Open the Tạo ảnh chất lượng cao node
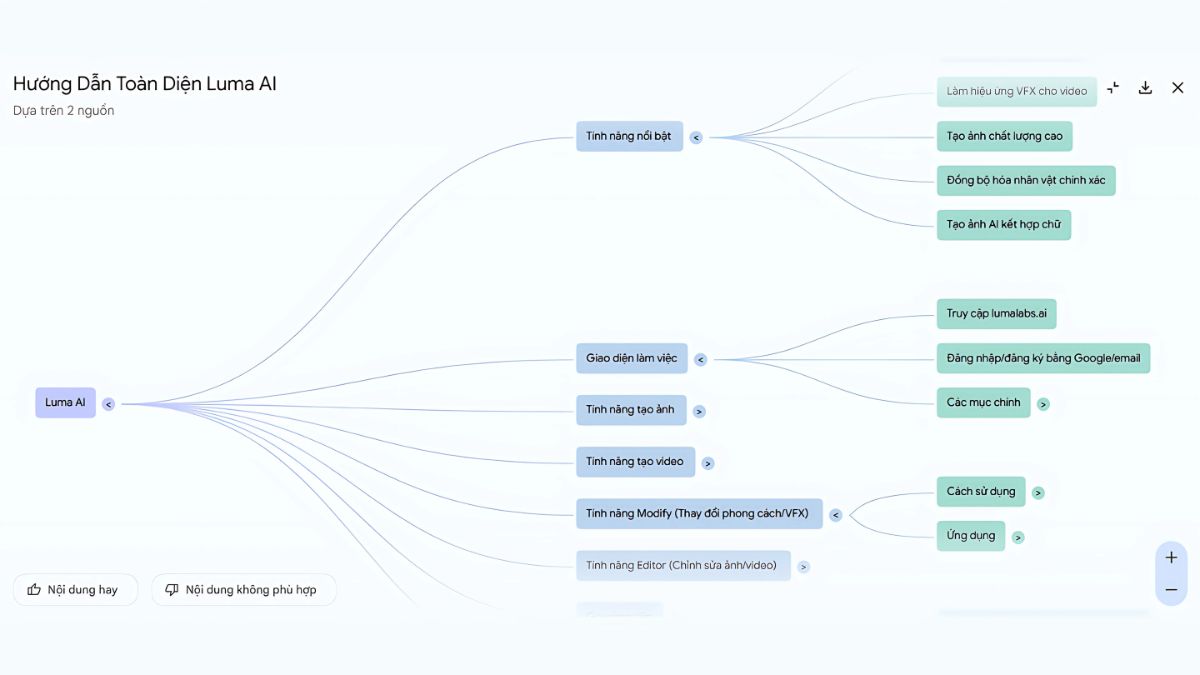The image size is (1200, 675). pos(1005,136)
